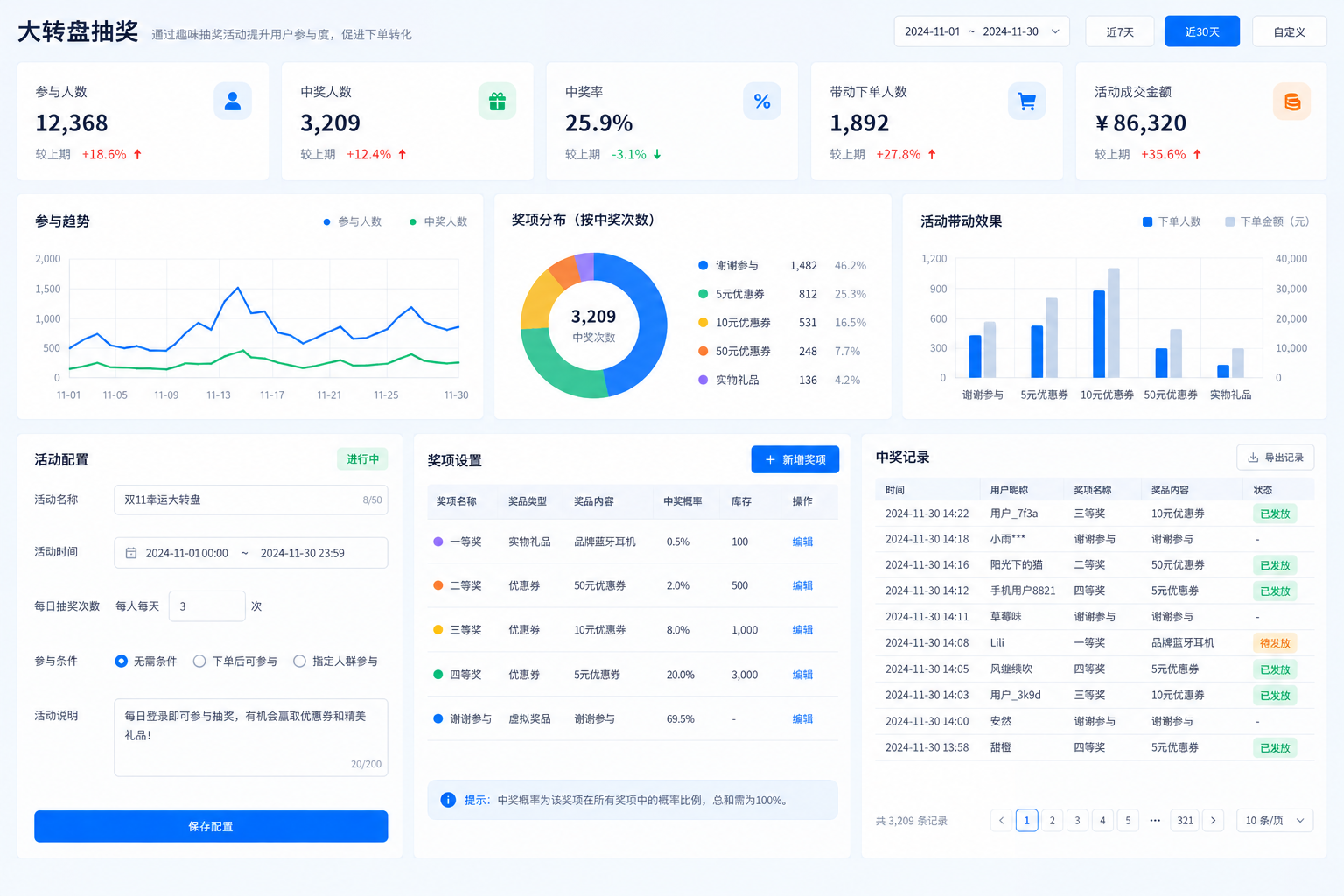Toggle 下单人数 legend in 活动带动效果 chart
This screenshot has height=896, width=1344.
pos(1172,221)
